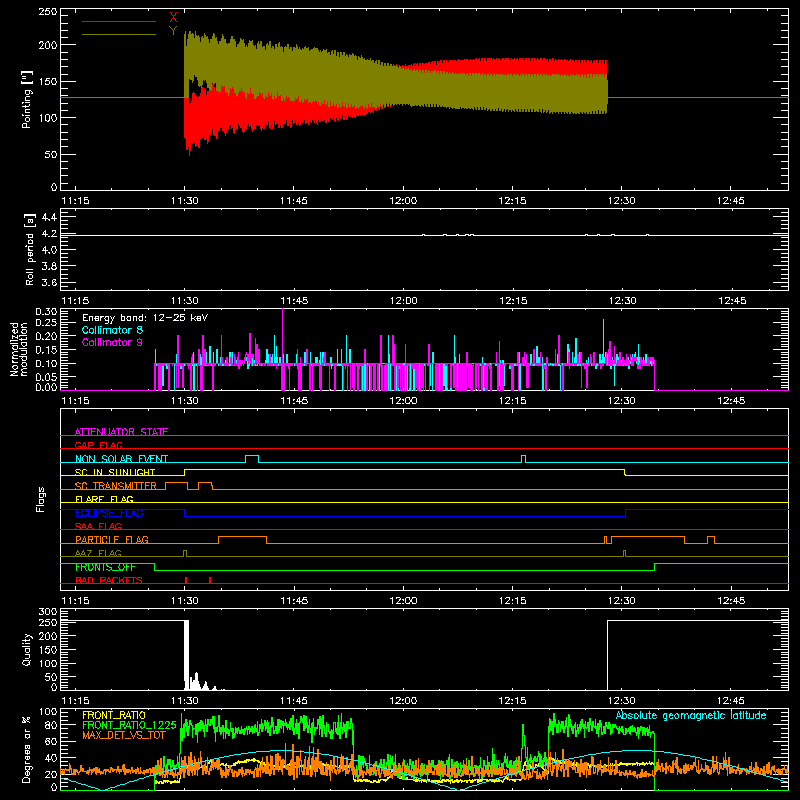
Task: Click the 12:15 tick under modulation plot
Action: click(x=512, y=401)
